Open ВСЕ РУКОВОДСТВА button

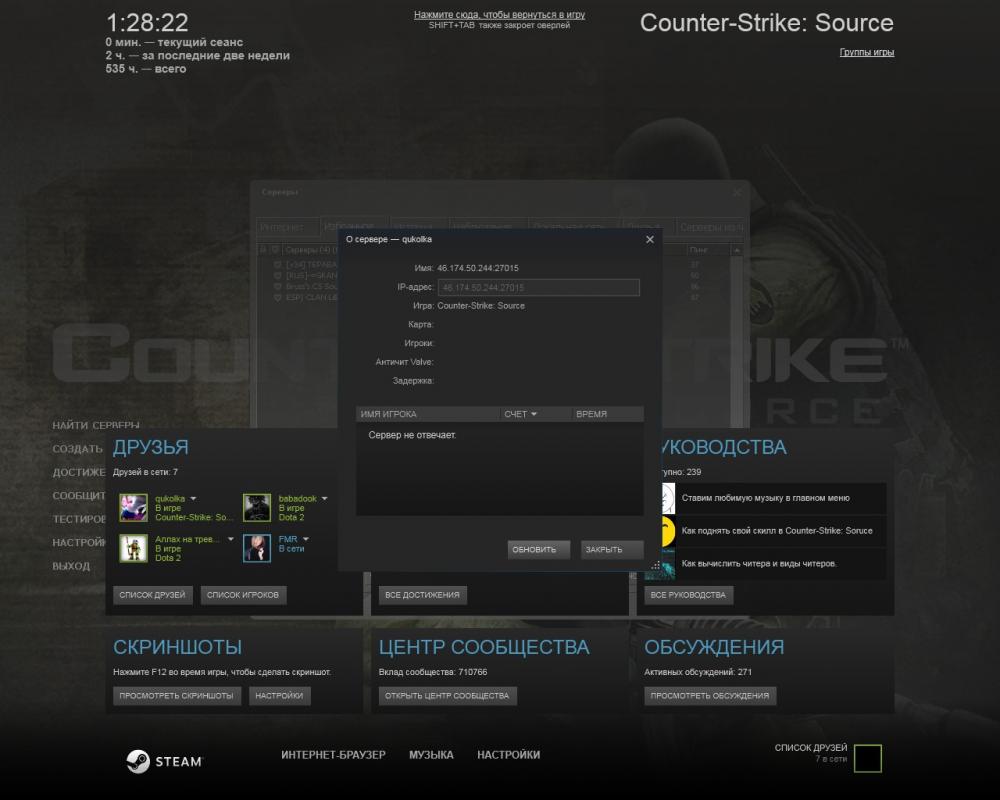(688, 595)
